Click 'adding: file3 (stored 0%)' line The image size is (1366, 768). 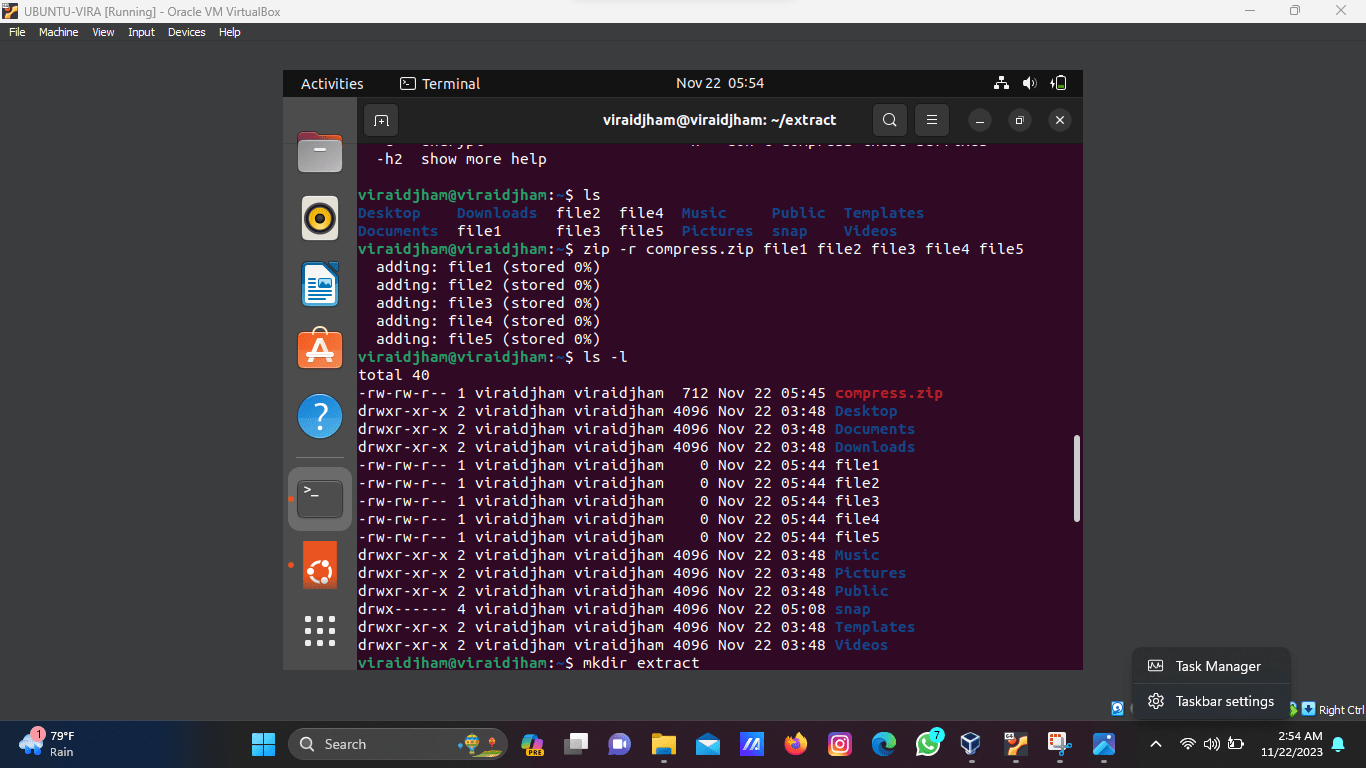click(488, 303)
